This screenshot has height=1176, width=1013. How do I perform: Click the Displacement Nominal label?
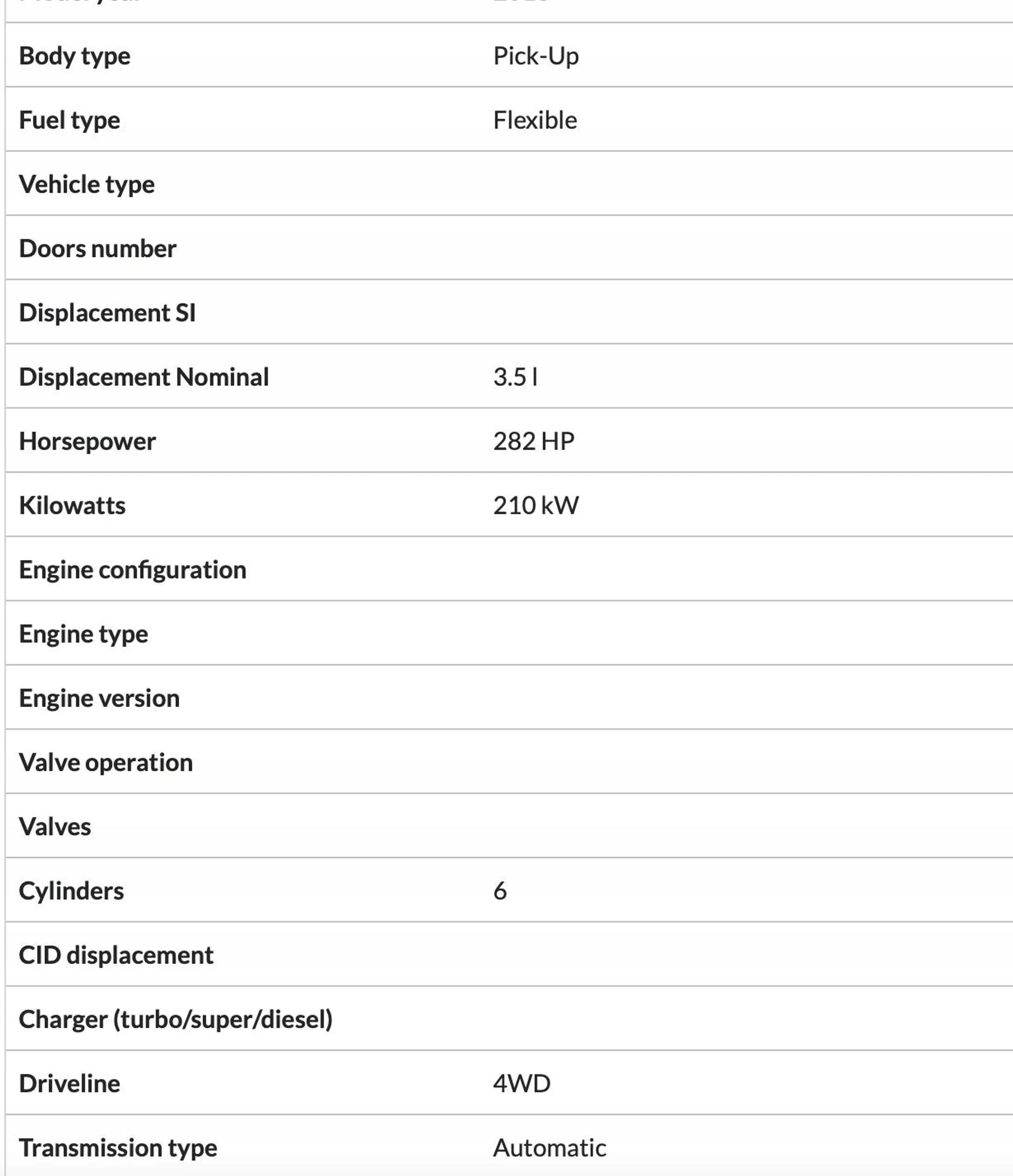pyautogui.click(x=144, y=376)
